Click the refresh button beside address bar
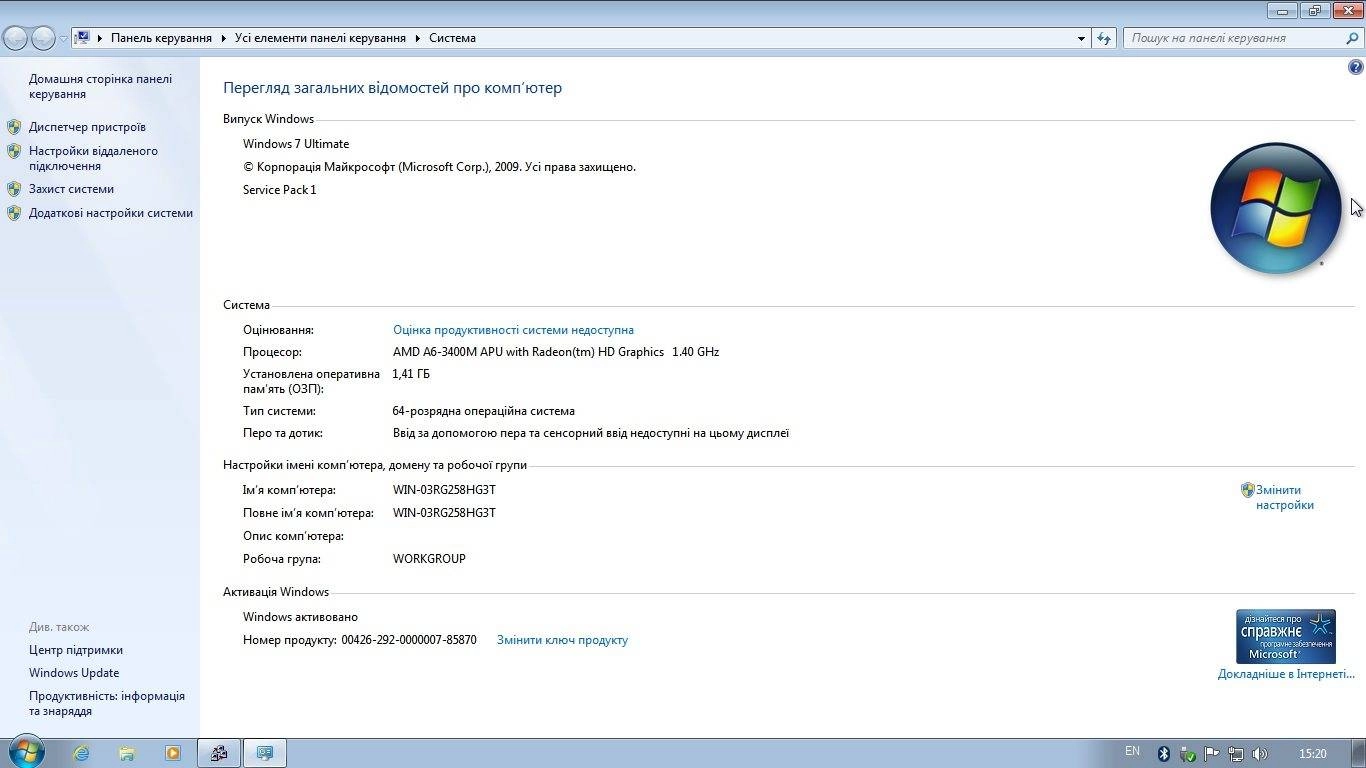The width and height of the screenshot is (1366, 768). (1104, 38)
